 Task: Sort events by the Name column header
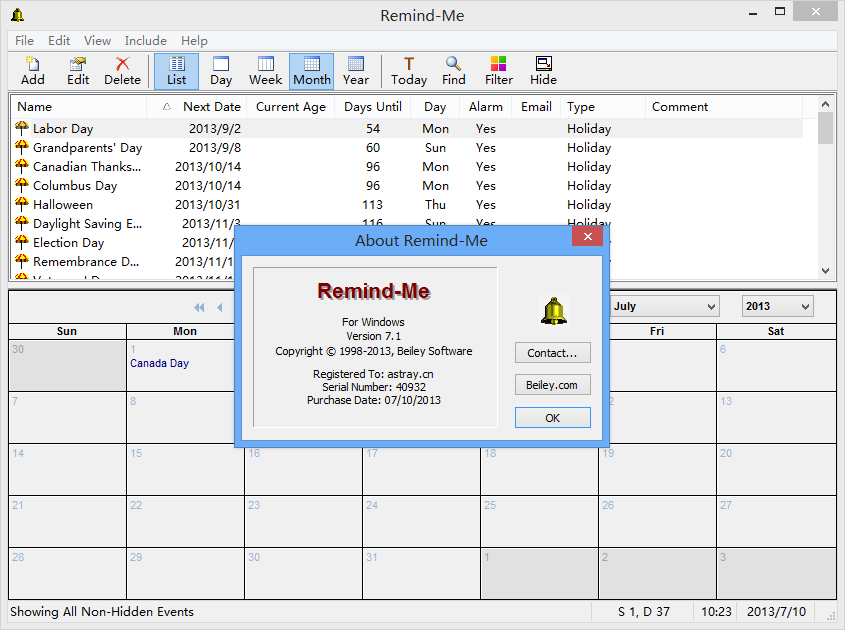pyautogui.click(x=79, y=107)
